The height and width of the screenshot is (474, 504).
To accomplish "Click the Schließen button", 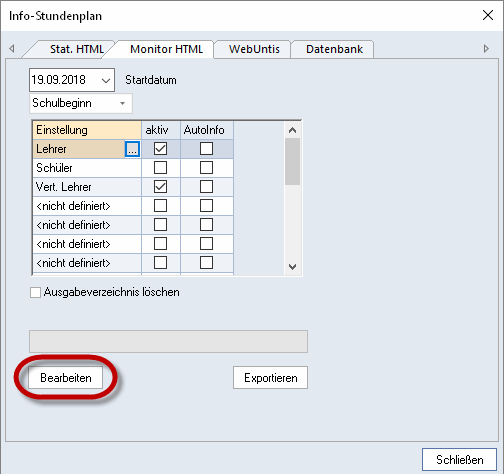I will point(459,460).
